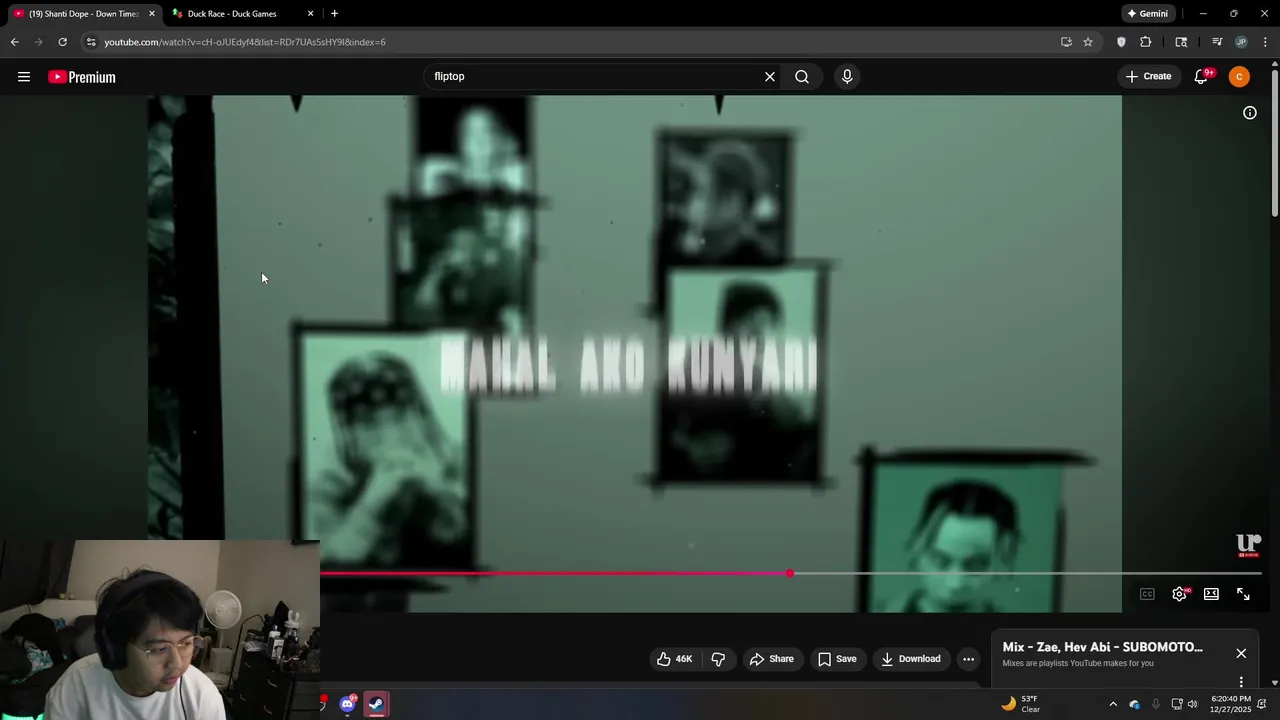
Task: Clear the fliptop search text
Action: coord(770,77)
